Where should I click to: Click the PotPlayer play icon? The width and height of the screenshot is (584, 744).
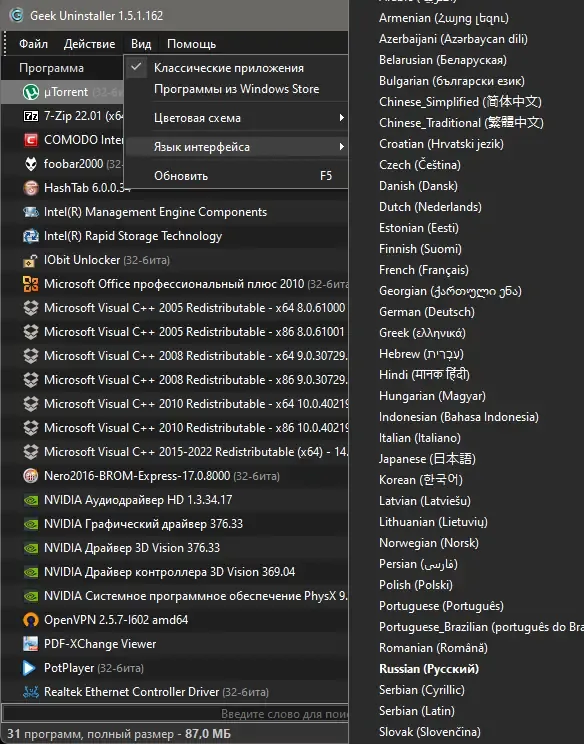(29, 668)
